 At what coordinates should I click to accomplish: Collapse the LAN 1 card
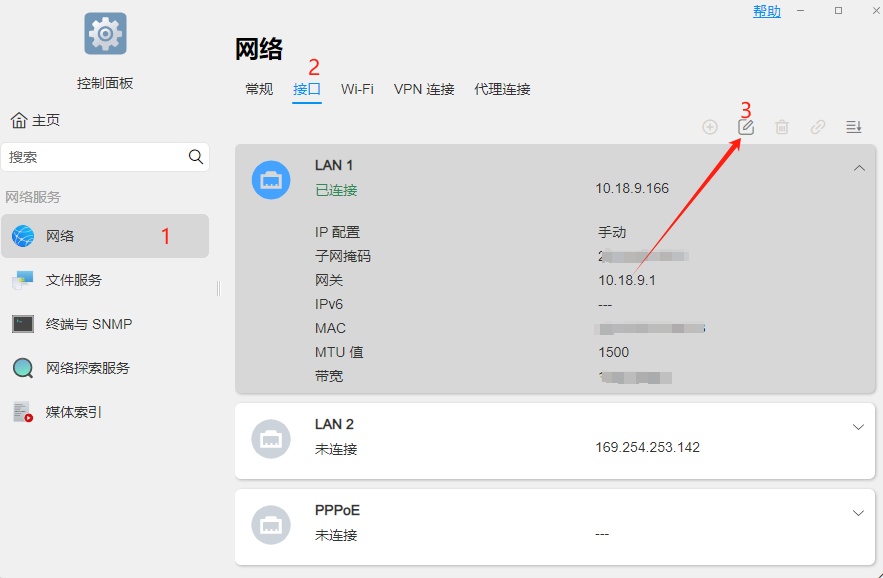[x=859, y=168]
